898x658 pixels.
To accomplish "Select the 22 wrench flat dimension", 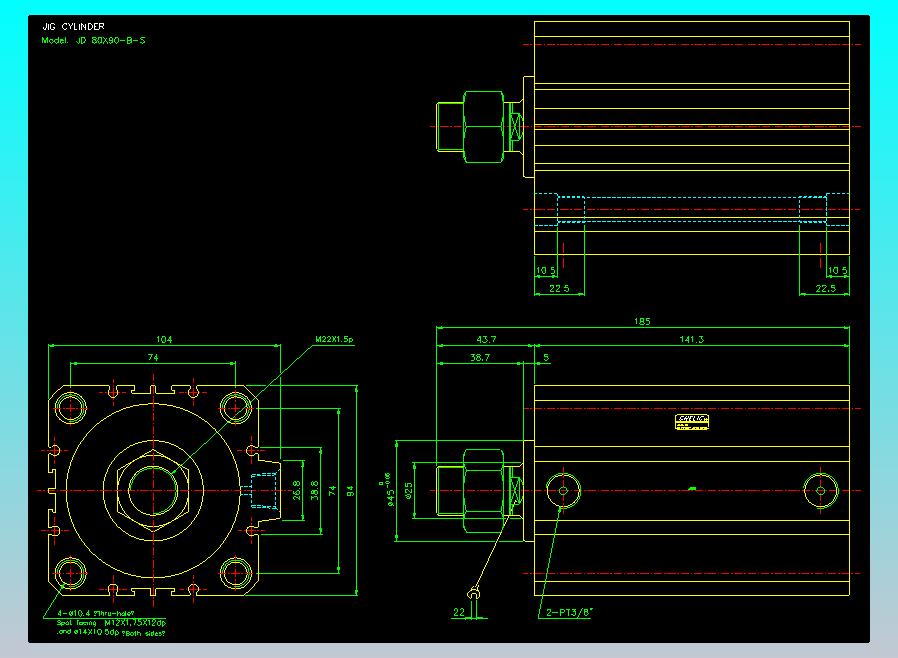I will click(459, 612).
